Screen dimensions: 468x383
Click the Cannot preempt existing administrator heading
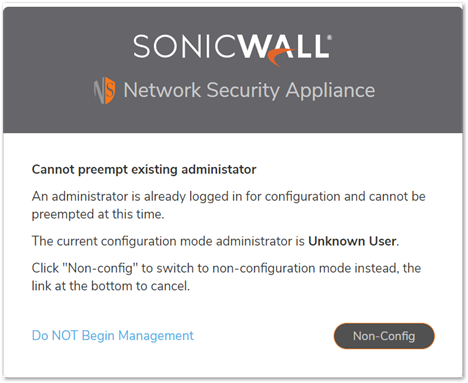point(144,170)
